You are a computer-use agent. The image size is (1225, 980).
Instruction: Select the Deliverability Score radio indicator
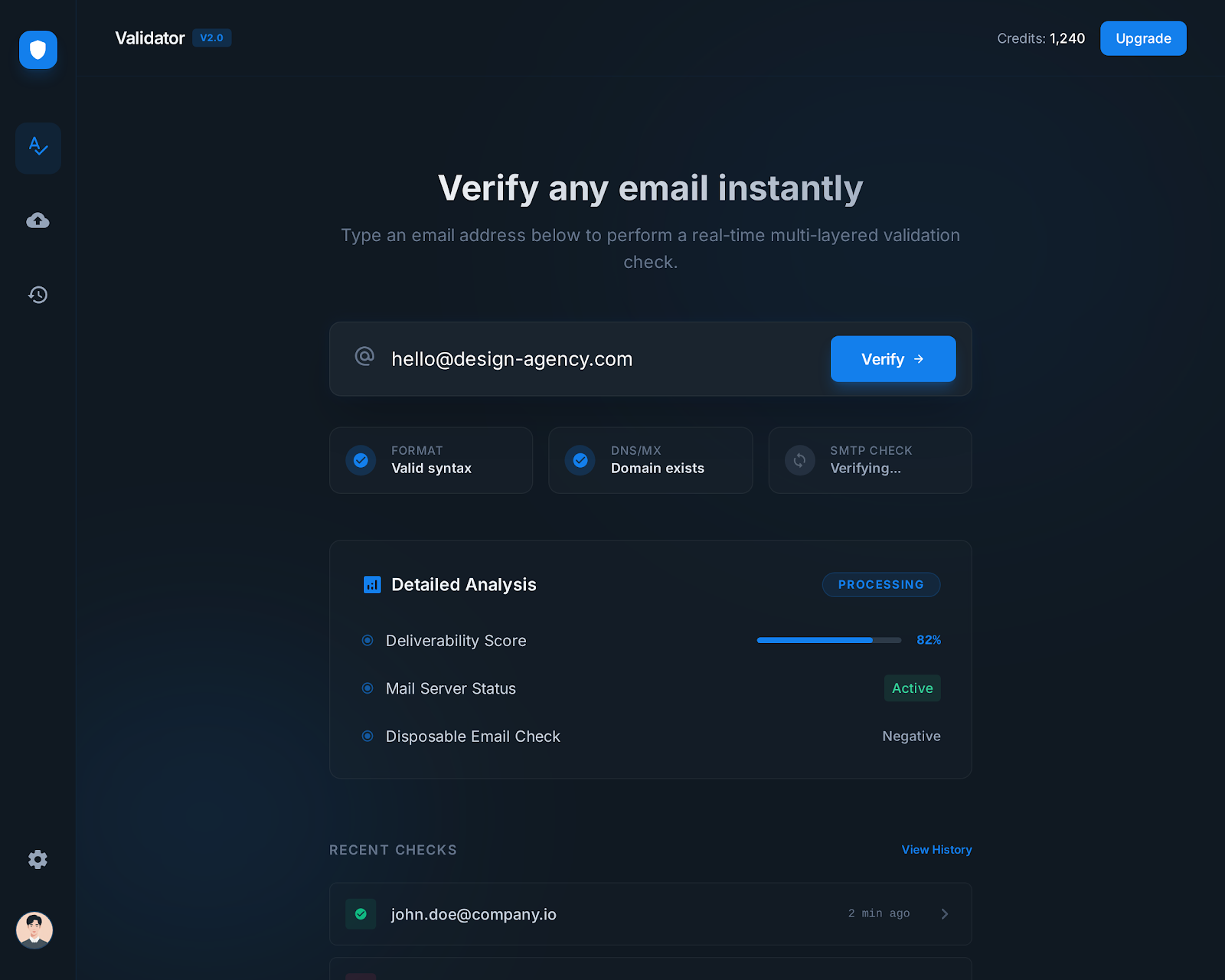pos(367,641)
